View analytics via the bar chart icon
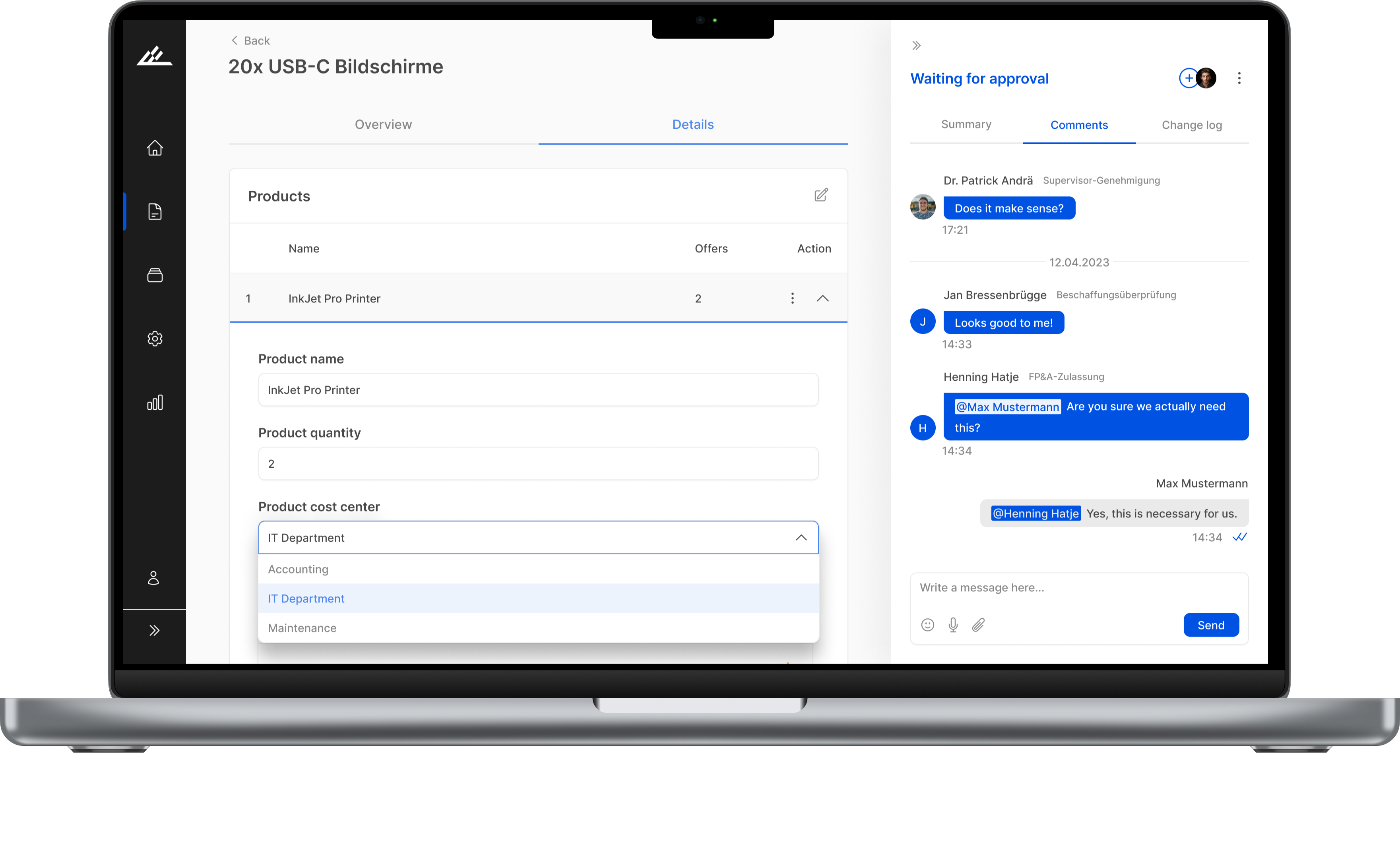Screen dimensions: 1400x854 tap(155, 403)
